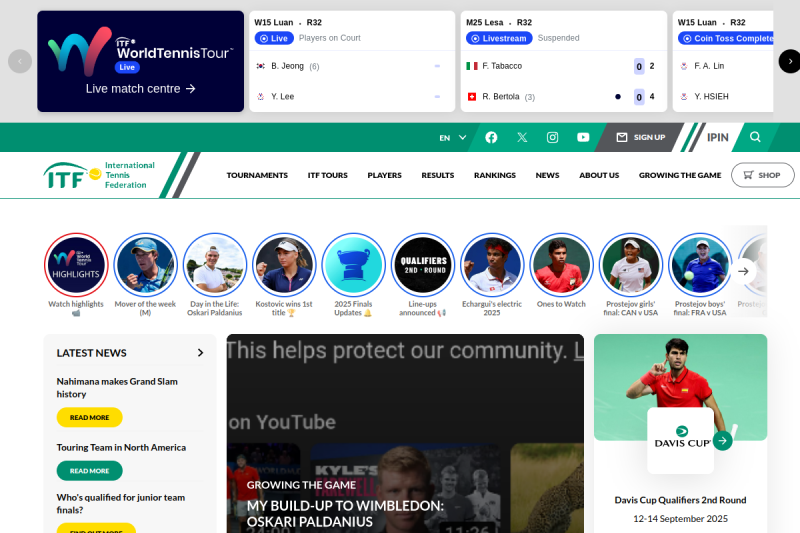Viewport: 800px width, 533px height.
Task: Expand Latest News with chevron arrow
Action: click(201, 353)
